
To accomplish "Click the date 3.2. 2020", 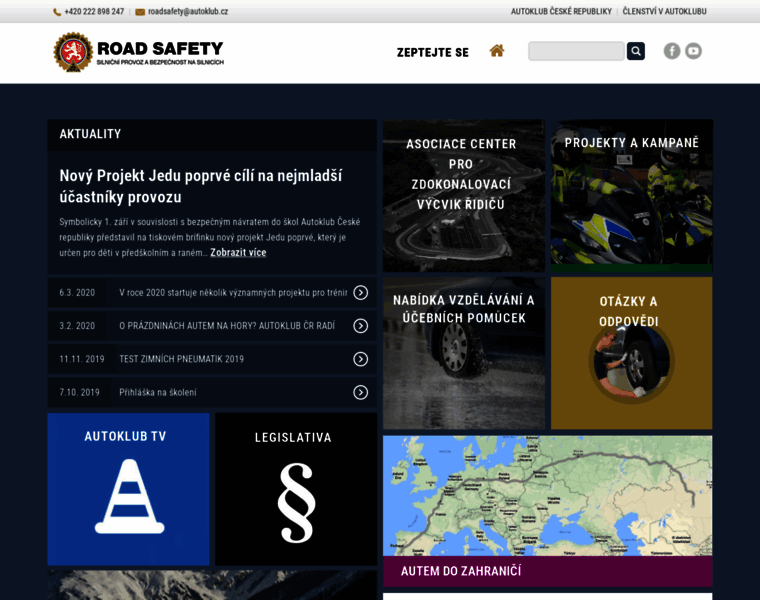I will pyautogui.click(x=77, y=326).
